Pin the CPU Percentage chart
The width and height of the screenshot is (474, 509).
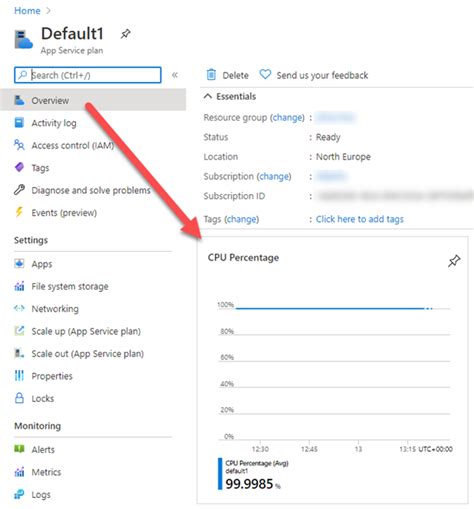pyautogui.click(x=454, y=261)
